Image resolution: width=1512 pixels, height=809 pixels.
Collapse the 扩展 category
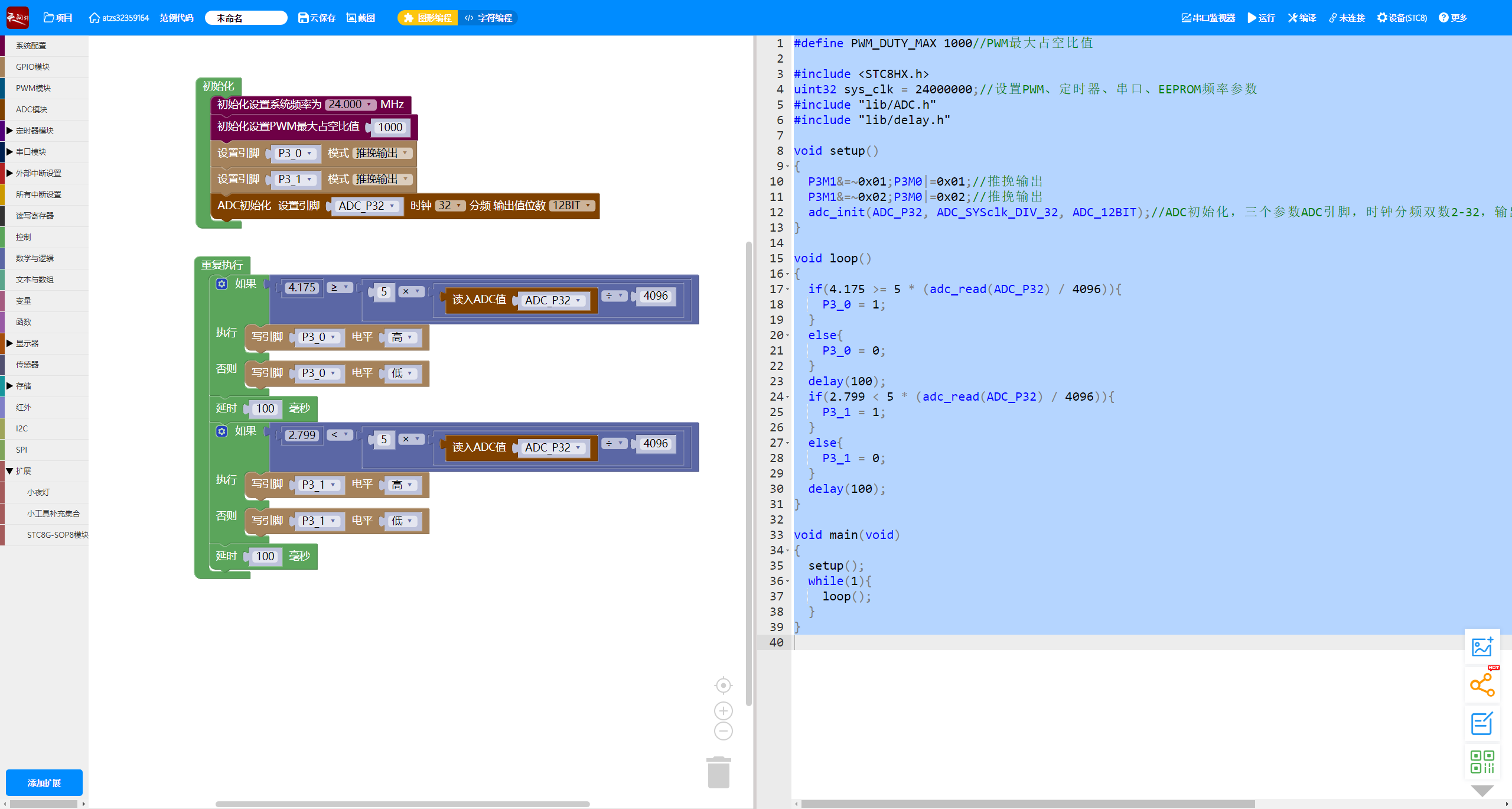tap(9, 471)
